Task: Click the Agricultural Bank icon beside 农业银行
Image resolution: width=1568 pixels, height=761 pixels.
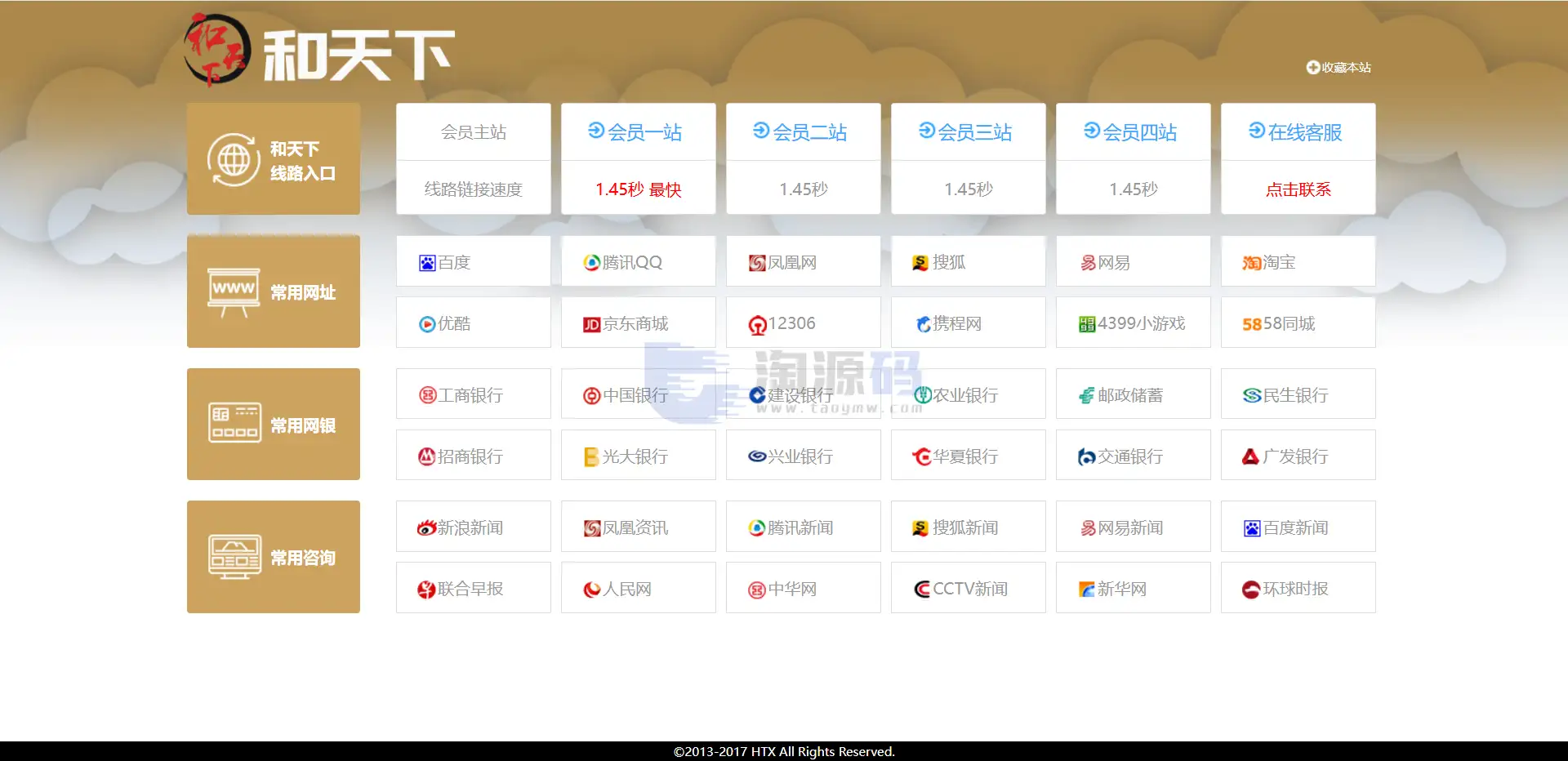Action: pyautogui.click(x=923, y=395)
